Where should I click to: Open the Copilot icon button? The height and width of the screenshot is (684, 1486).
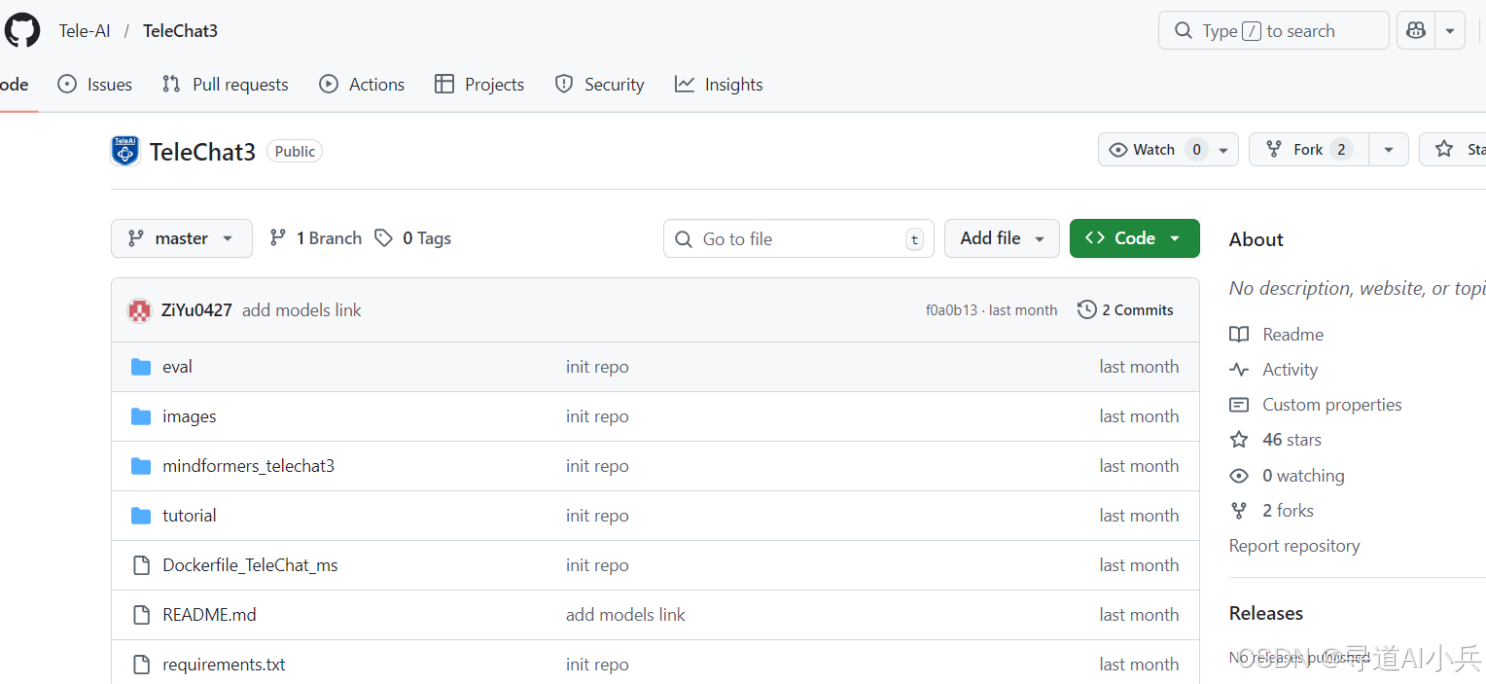tap(1415, 31)
